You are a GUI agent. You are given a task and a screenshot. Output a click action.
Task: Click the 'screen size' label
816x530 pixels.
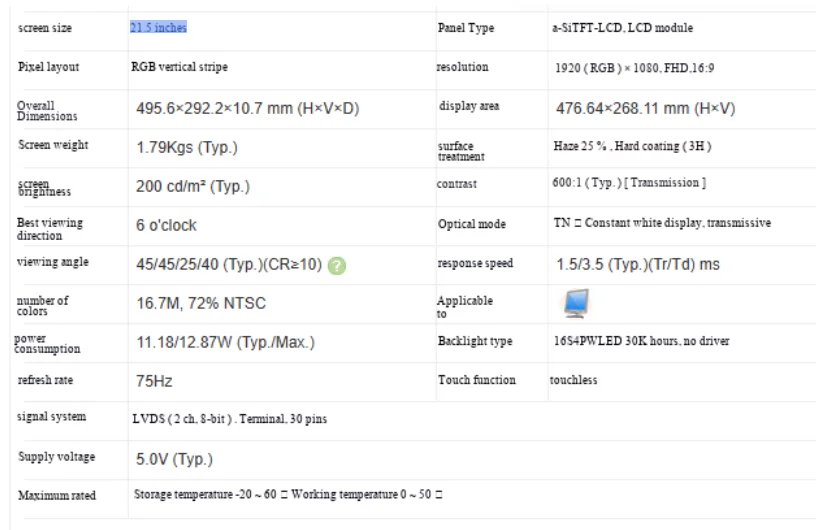point(45,28)
